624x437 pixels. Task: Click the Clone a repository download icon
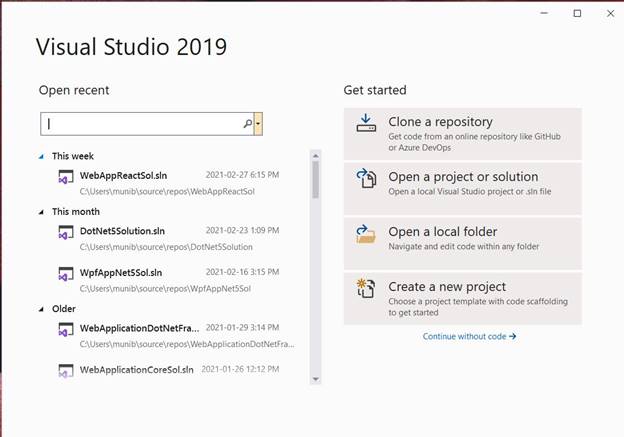tap(365, 125)
